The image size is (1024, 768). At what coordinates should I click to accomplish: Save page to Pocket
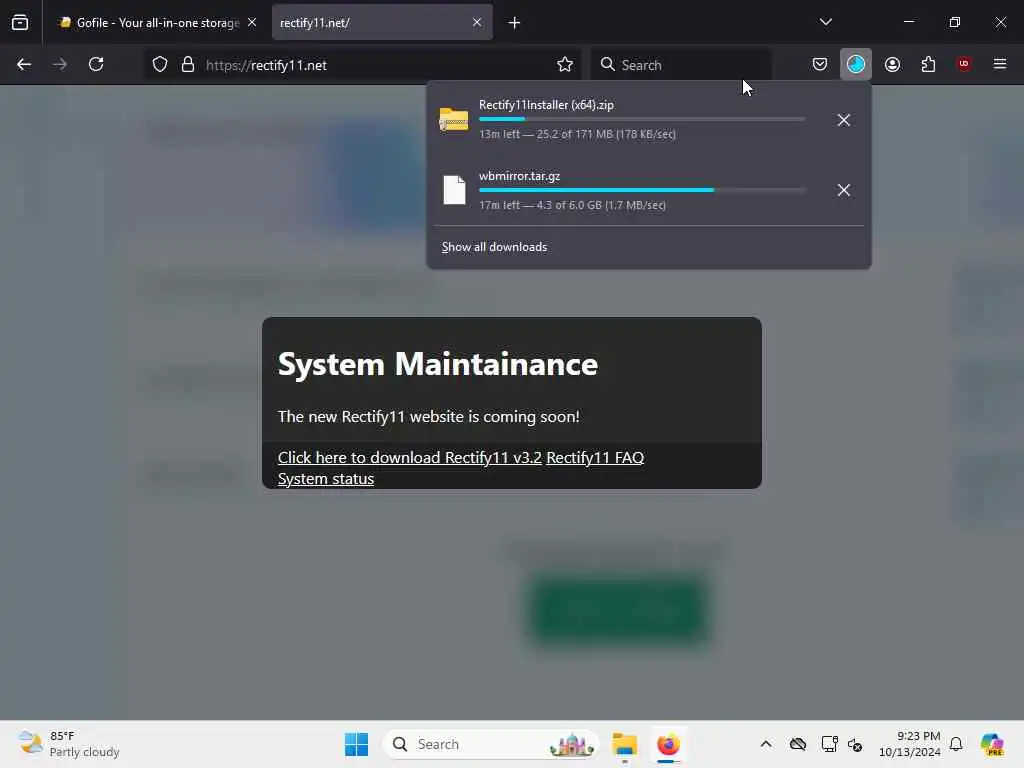(x=820, y=64)
